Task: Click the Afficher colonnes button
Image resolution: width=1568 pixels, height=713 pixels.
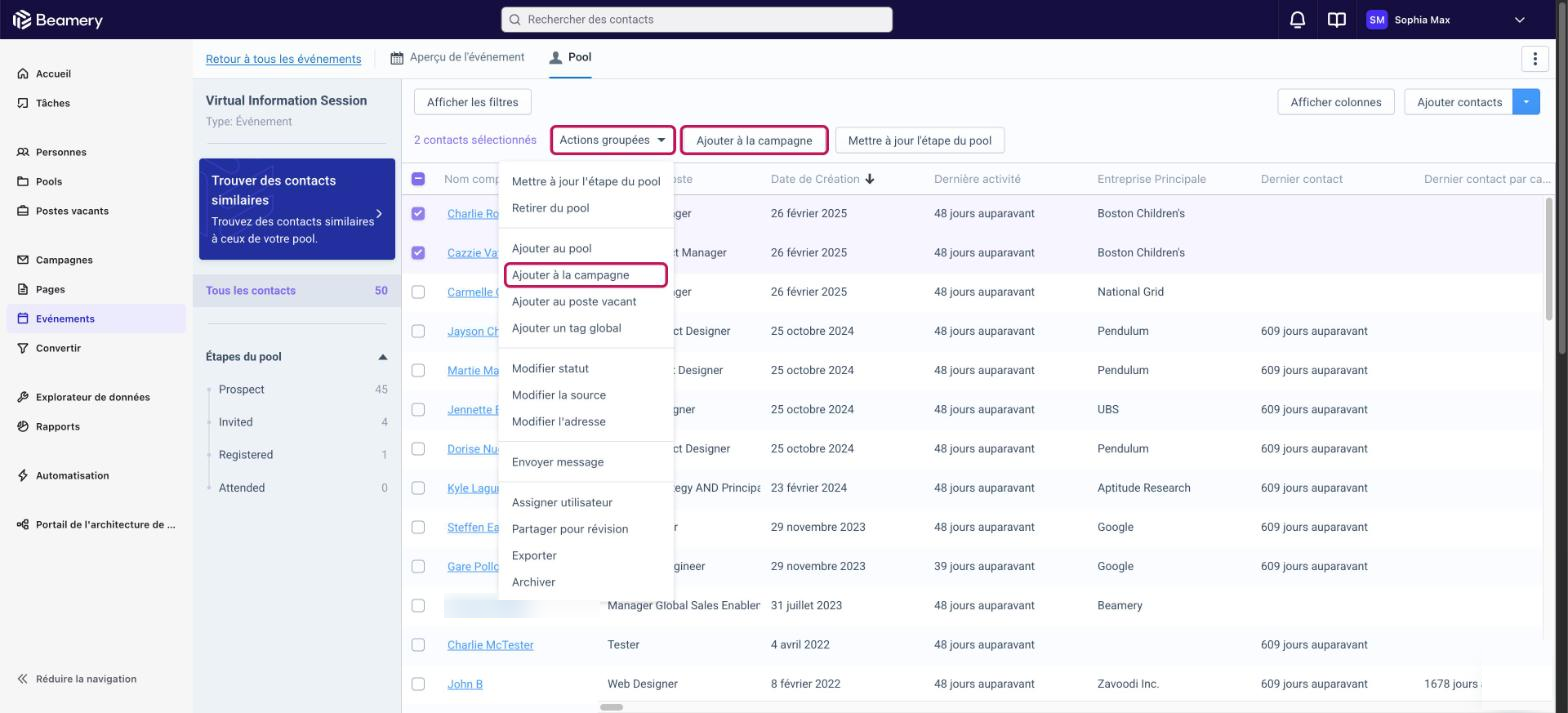Action: (1336, 102)
